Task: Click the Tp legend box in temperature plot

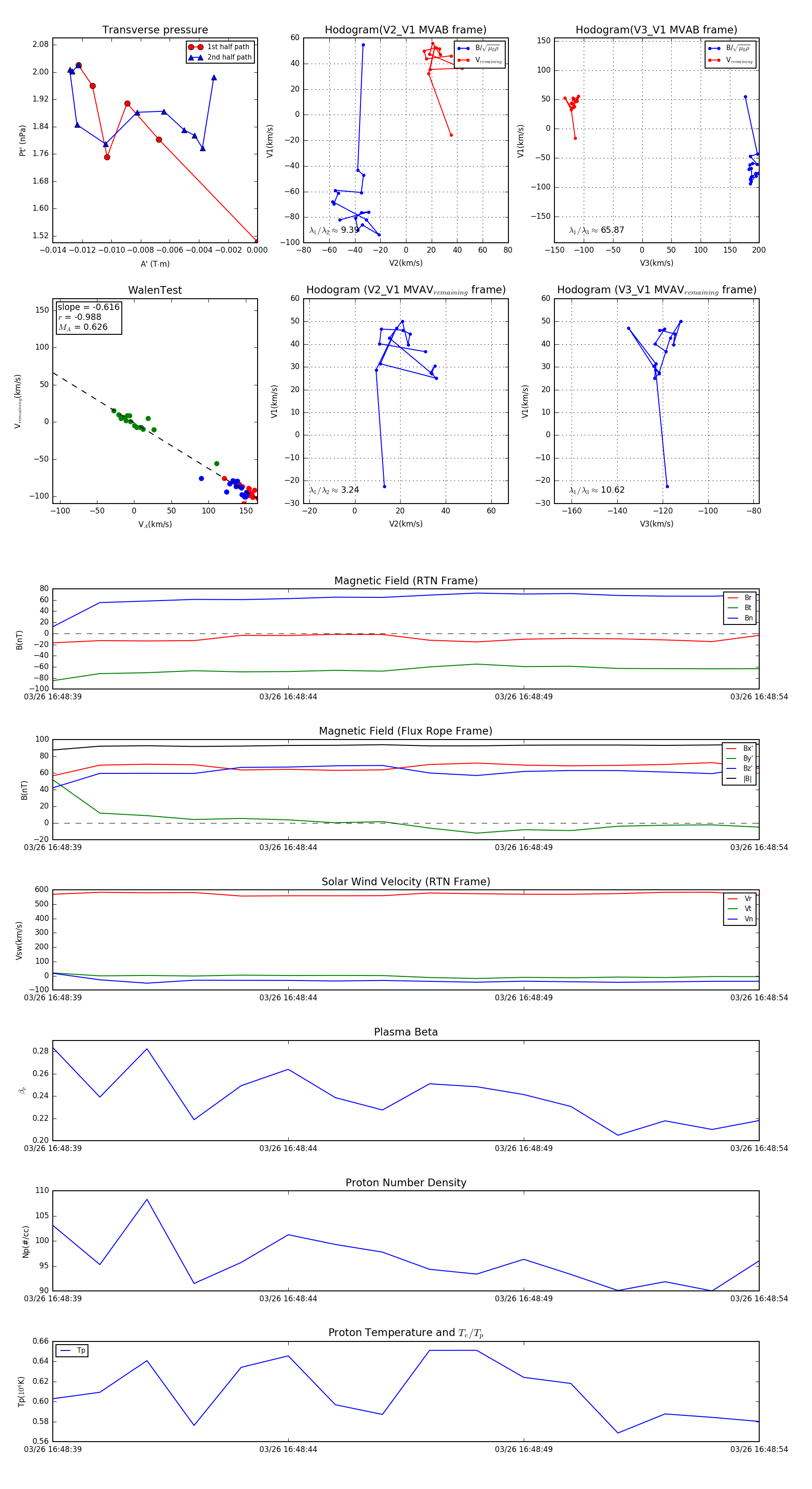Action: [72, 1350]
